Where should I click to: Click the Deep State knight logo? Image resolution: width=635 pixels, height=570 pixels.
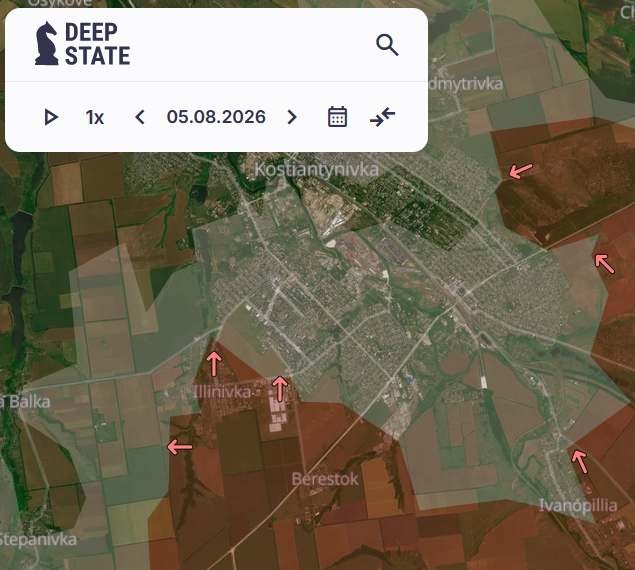click(x=47, y=43)
